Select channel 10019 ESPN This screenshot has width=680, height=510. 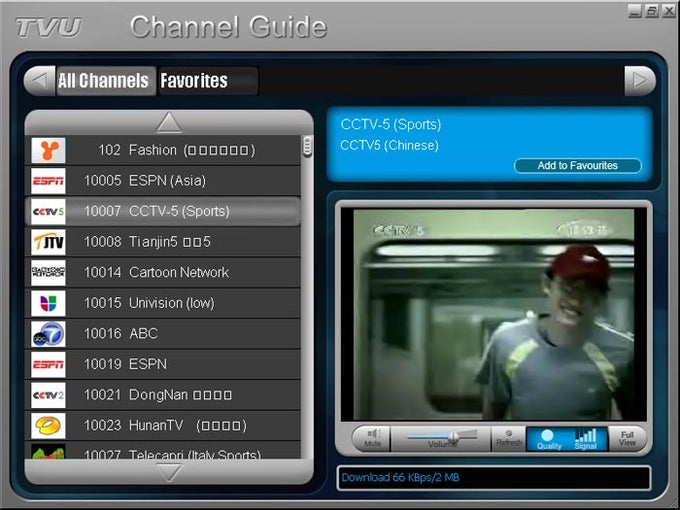[x=163, y=364]
